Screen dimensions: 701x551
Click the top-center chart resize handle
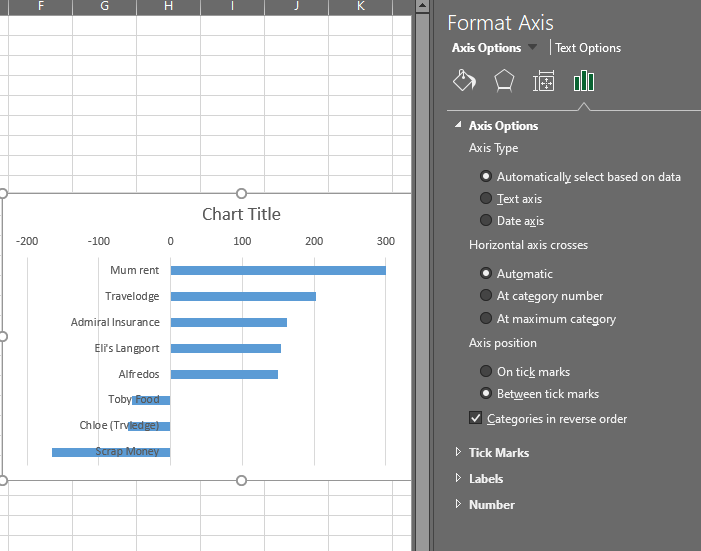coord(241,193)
